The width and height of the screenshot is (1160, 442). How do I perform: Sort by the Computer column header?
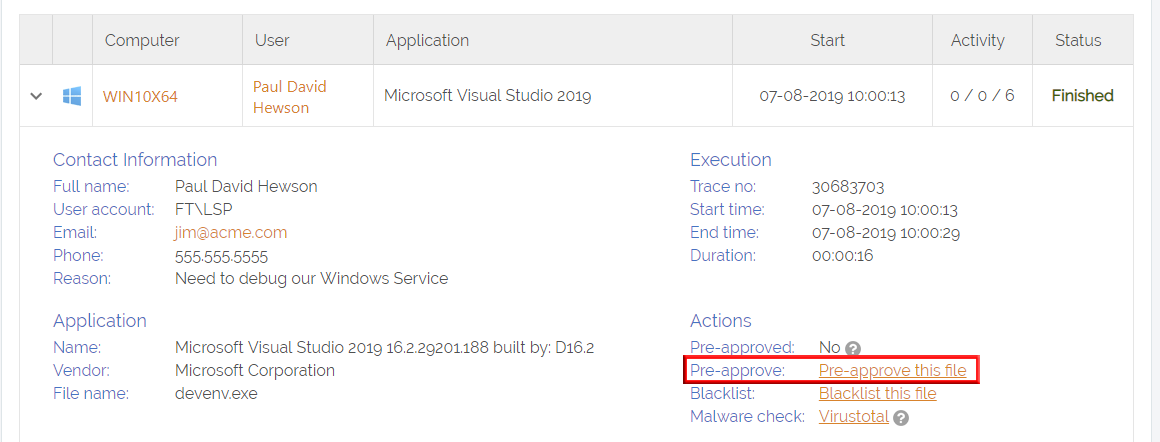pos(142,41)
